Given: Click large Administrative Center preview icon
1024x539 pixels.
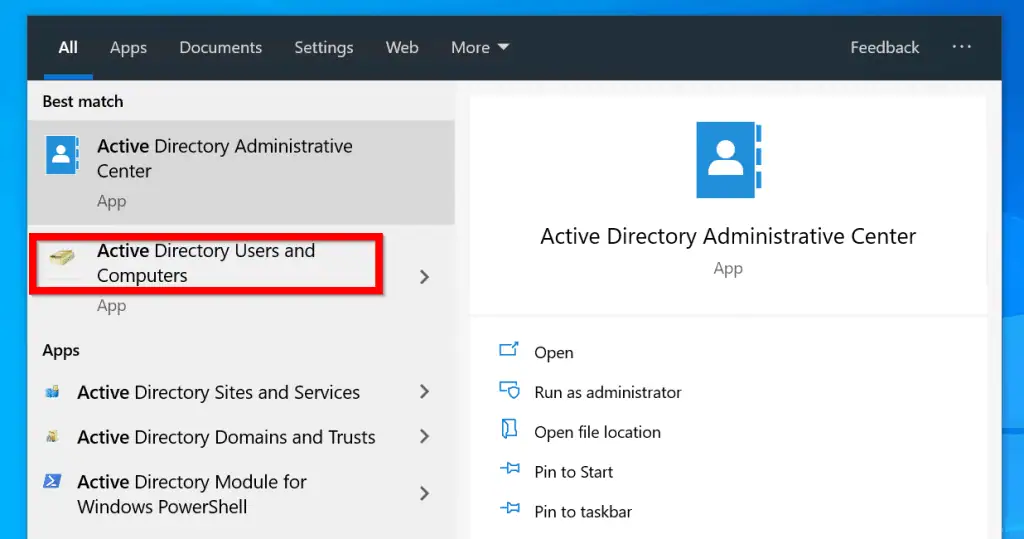Looking at the screenshot, I should [x=728, y=160].
